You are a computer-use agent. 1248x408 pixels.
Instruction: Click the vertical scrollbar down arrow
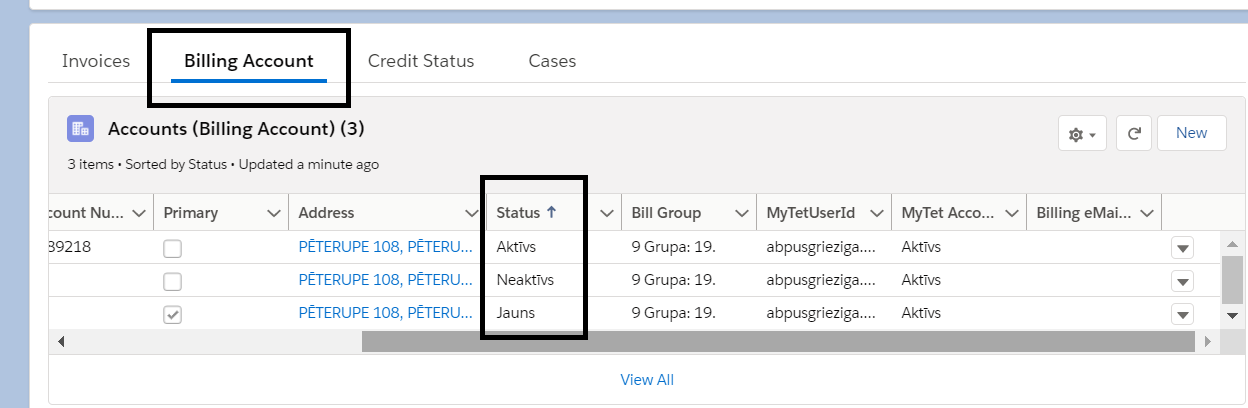pyautogui.click(x=1232, y=315)
